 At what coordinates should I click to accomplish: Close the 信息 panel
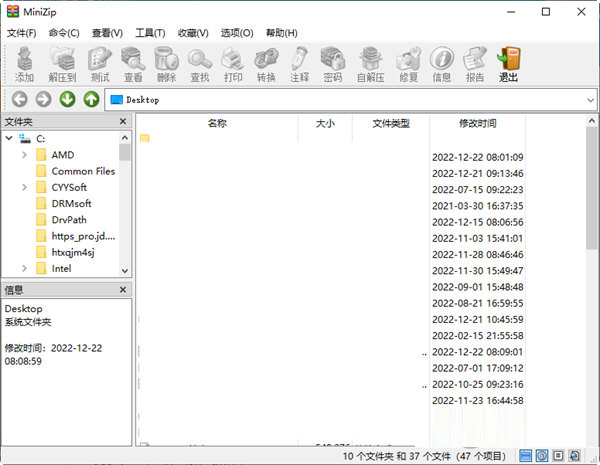pos(123,290)
